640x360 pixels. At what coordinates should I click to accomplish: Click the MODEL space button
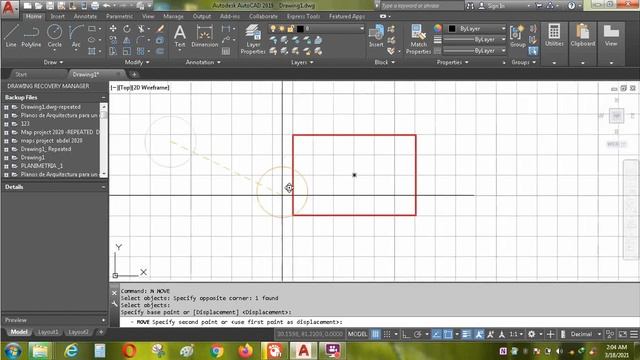tap(357, 334)
